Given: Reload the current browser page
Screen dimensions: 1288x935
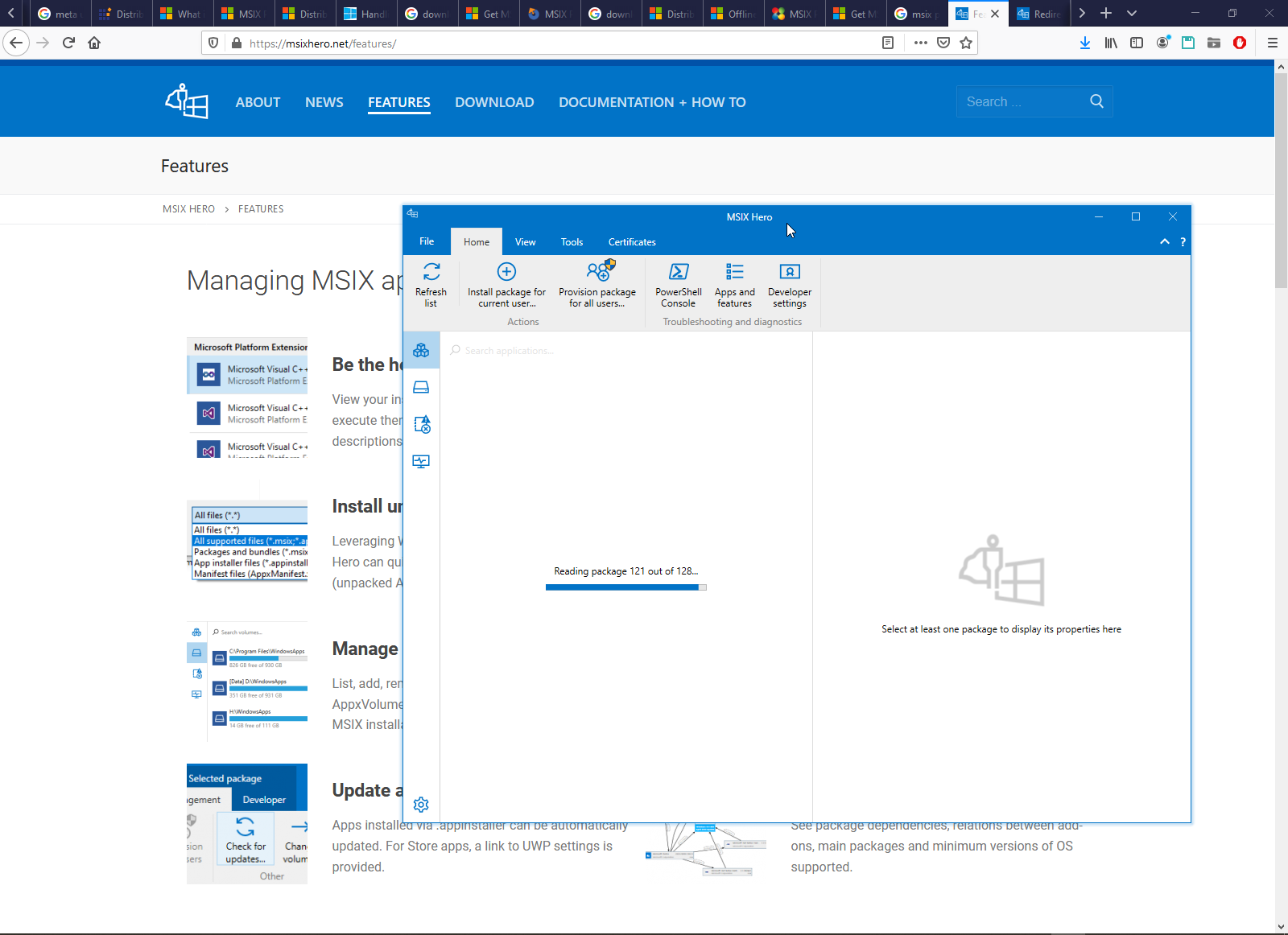Looking at the screenshot, I should point(68,43).
